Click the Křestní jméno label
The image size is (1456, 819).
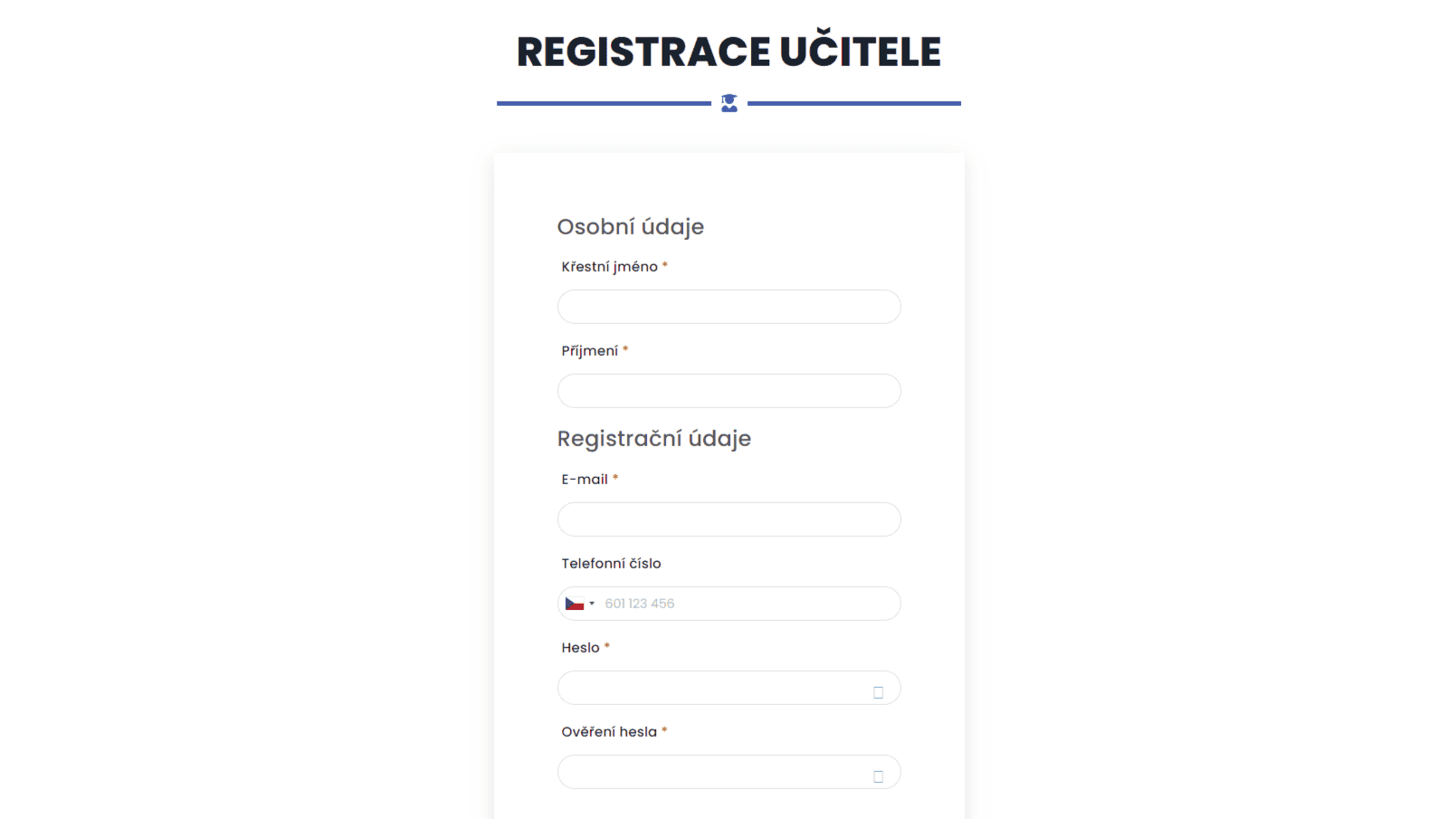609,267
